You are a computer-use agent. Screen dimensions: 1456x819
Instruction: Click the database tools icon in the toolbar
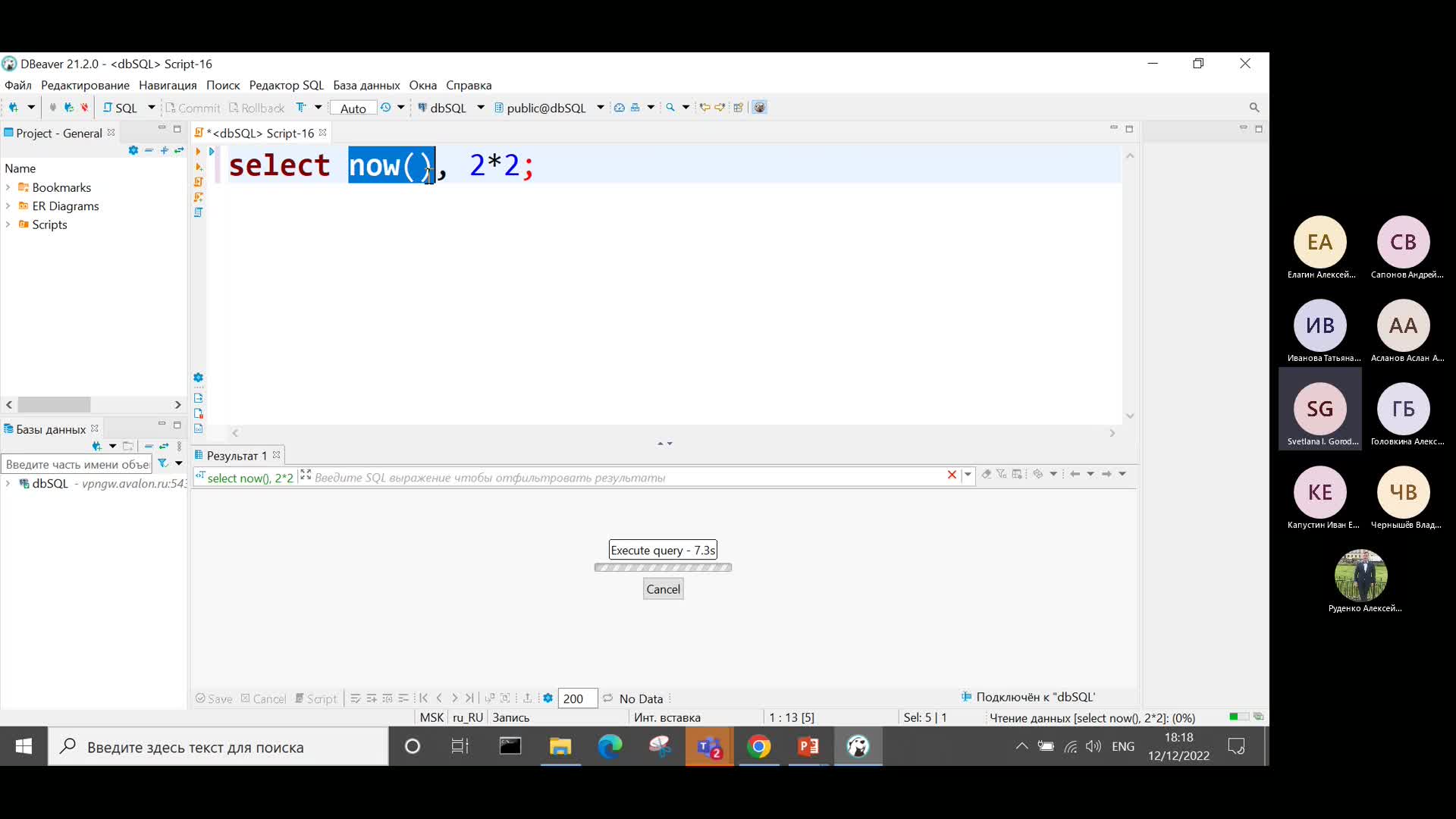(x=635, y=108)
